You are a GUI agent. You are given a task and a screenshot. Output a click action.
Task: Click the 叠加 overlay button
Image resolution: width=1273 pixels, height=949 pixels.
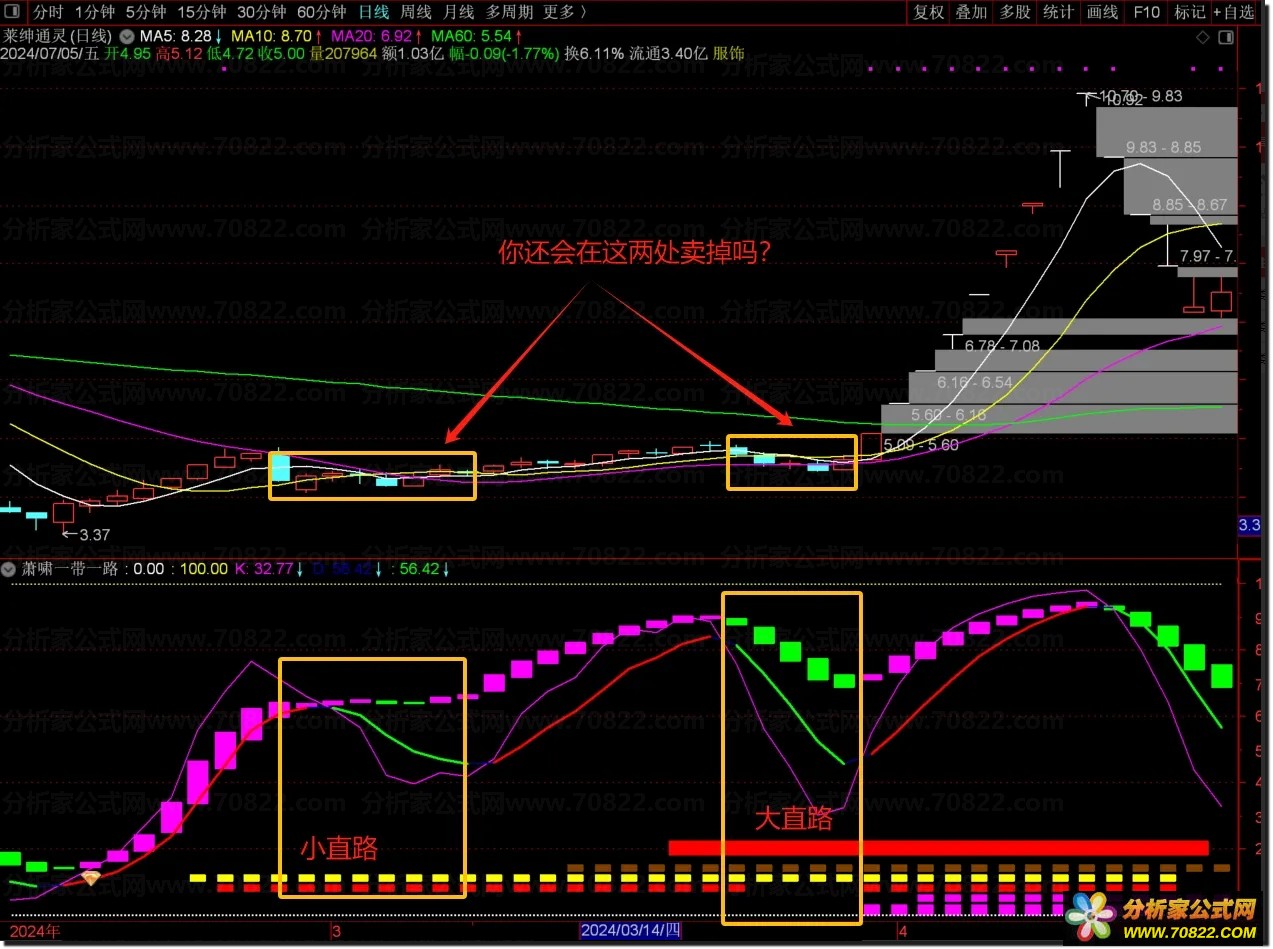971,12
